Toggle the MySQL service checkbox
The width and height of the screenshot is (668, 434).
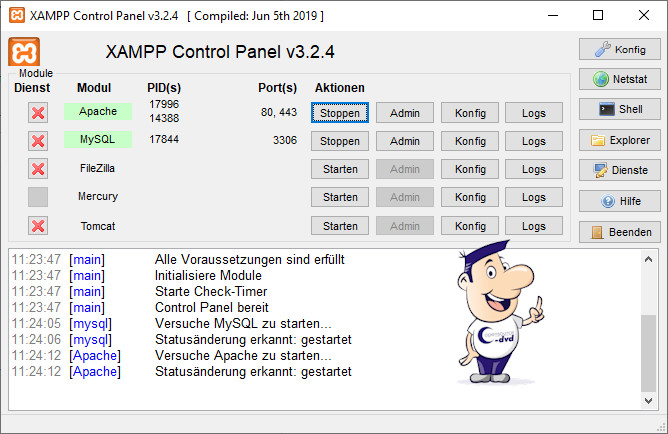point(38,140)
